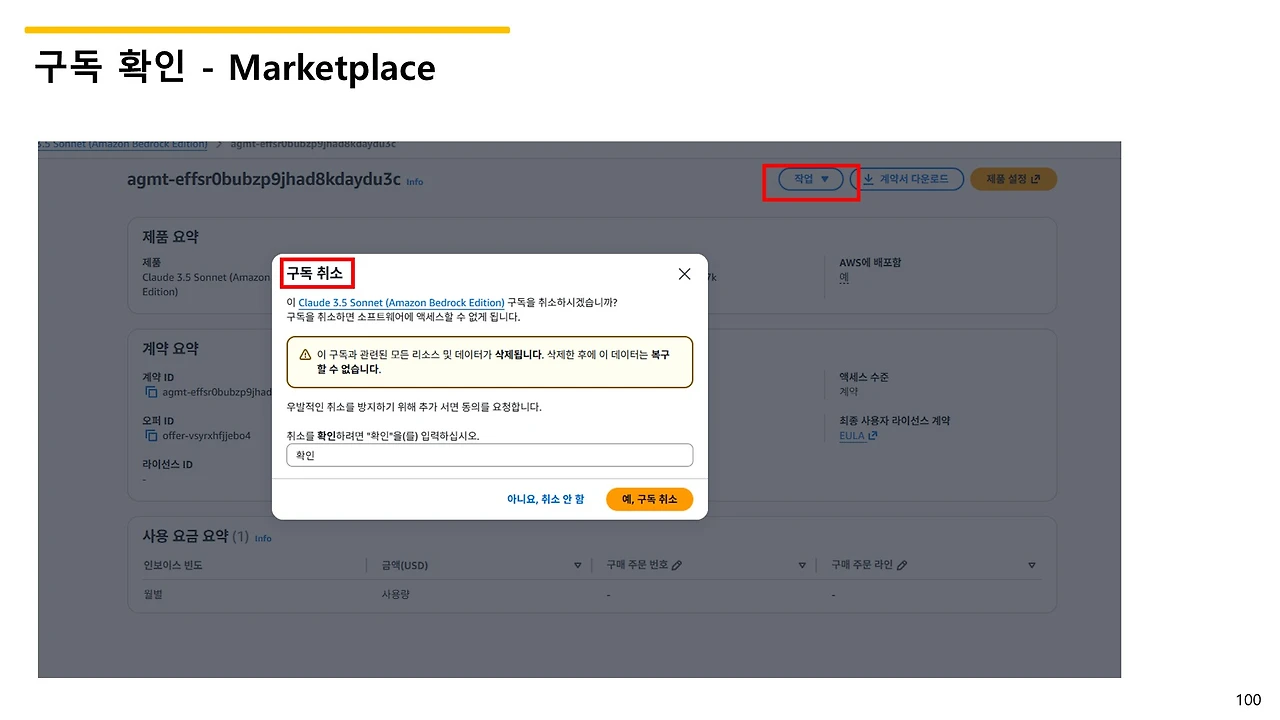The image size is (1280, 720).
Task: Click the pencil icon next to 구매 주문 라인
Action: (x=902, y=564)
